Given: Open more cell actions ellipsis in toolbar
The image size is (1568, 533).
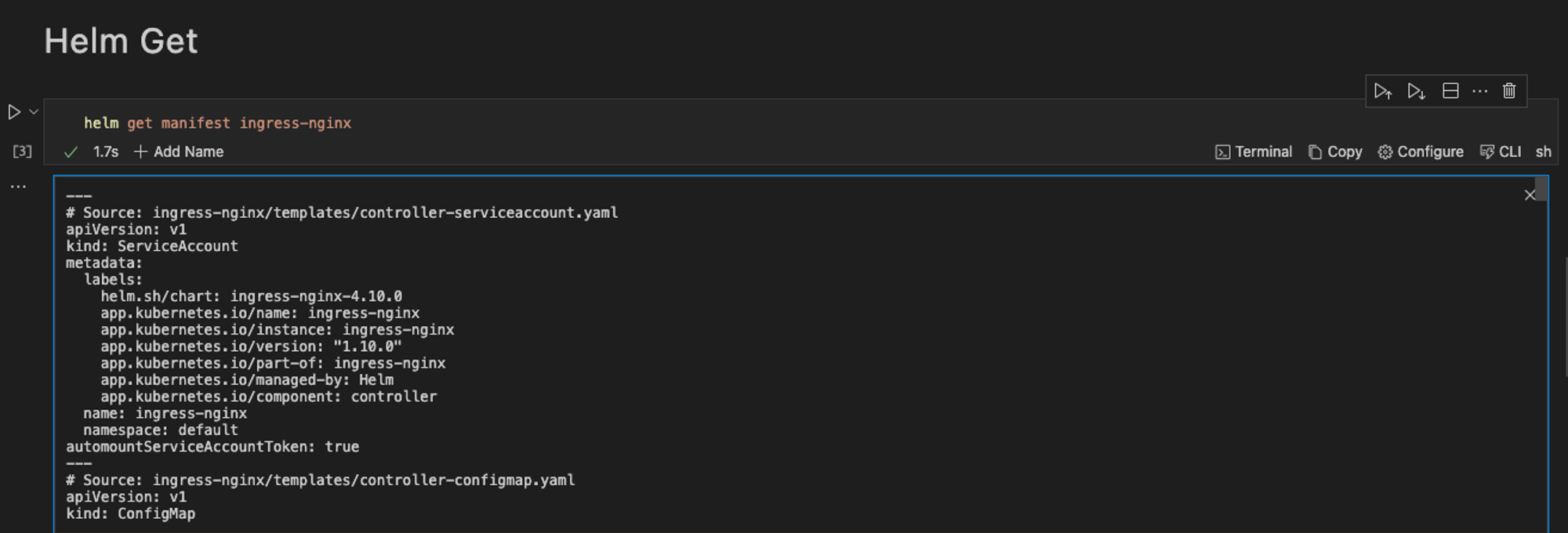Looking at the screenshot, I should click(1479, 92).
